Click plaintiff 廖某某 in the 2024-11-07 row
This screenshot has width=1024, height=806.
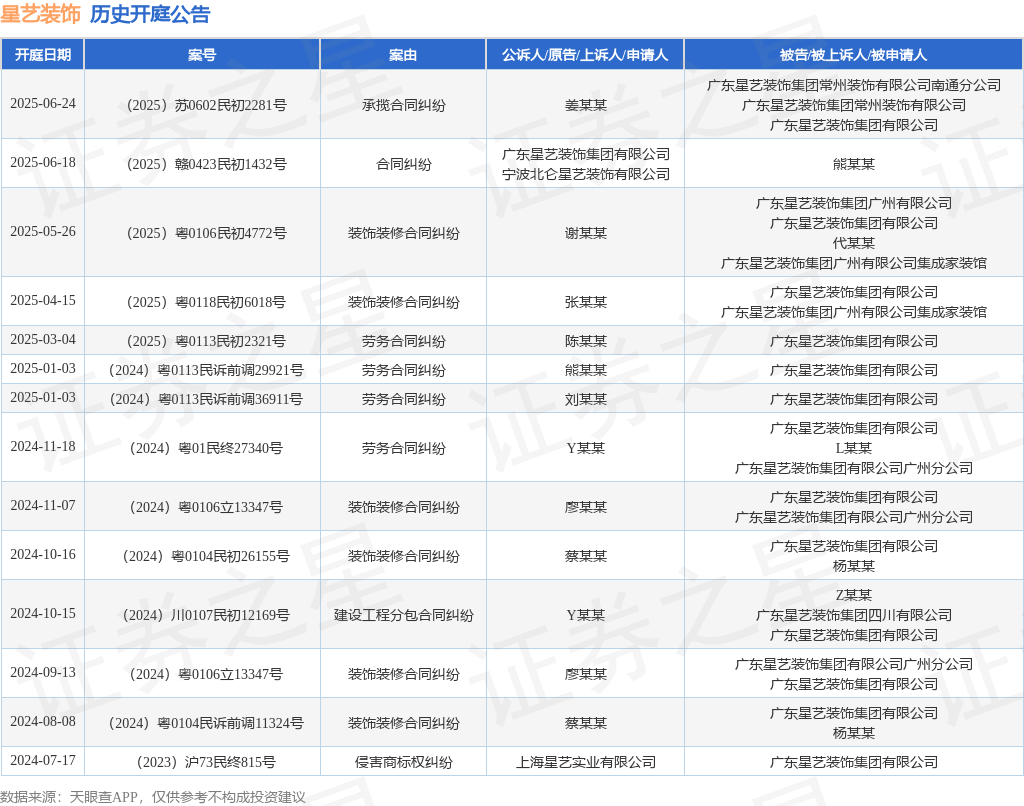[585, 507]
